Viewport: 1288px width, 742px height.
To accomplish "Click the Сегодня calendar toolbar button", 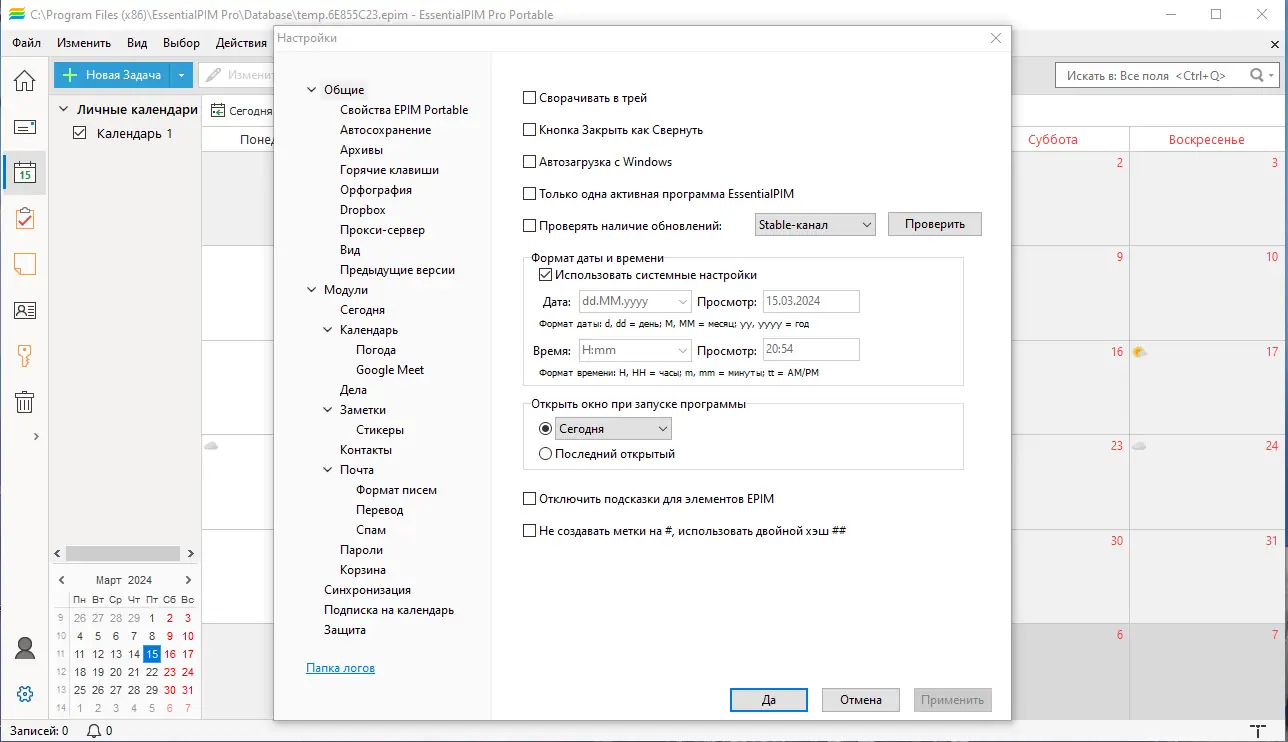I will 241,111.
